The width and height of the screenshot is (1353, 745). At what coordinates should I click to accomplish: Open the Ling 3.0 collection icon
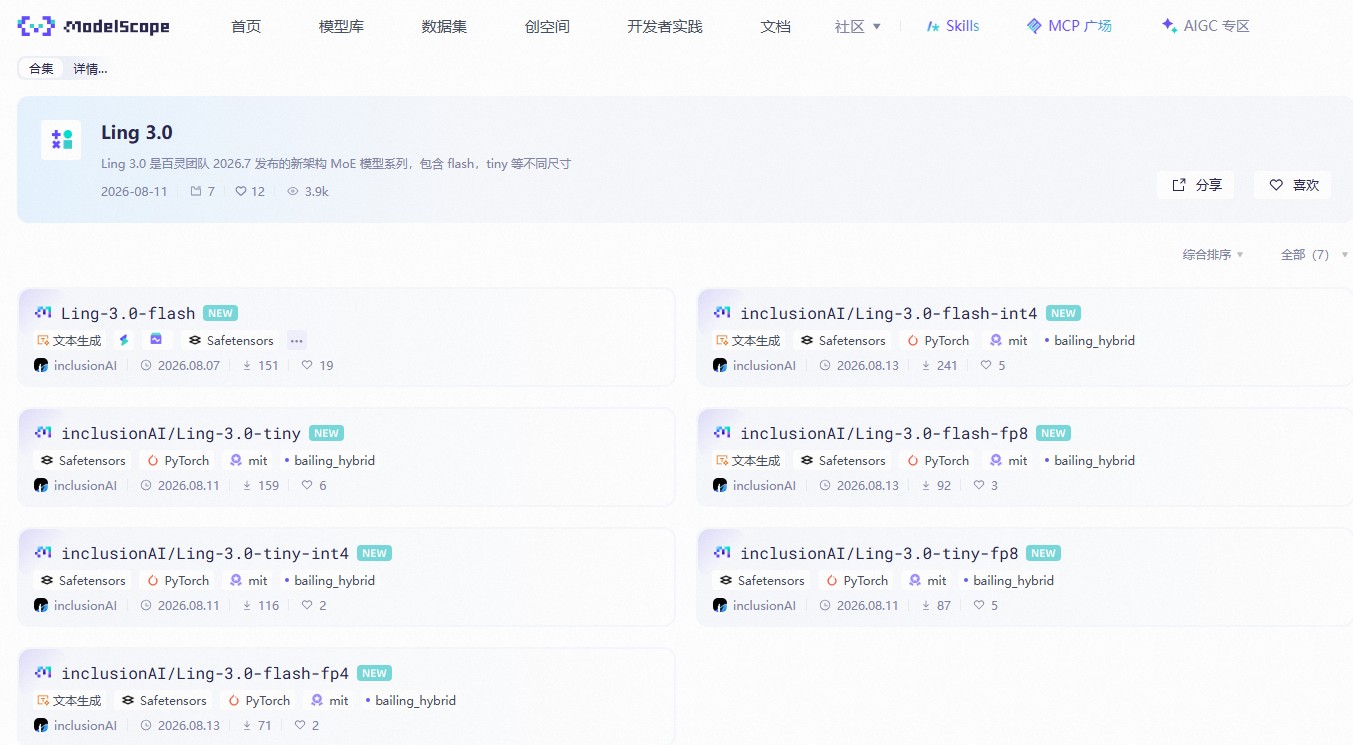coord(61,140)
